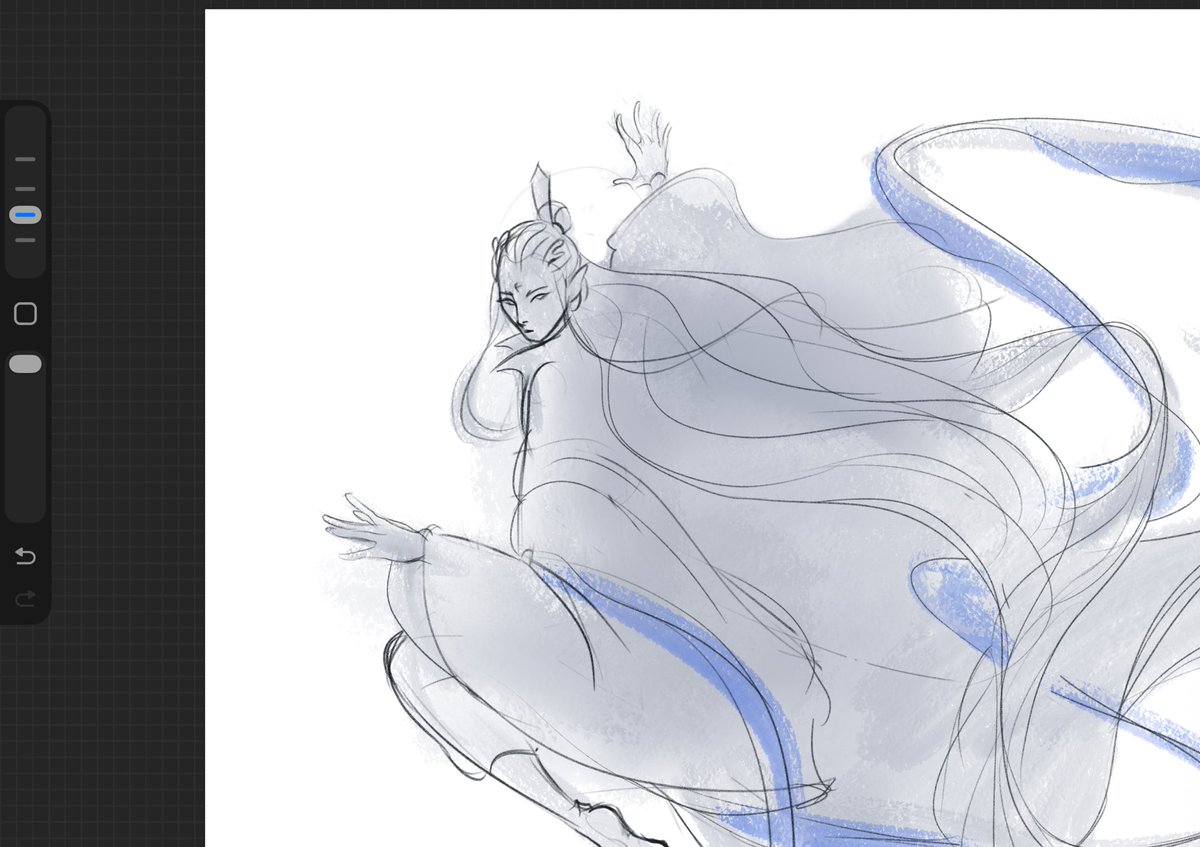This screenshot has width=1200, height=847.
Task: Select brush size notch below blue handle
Action: (x=25, y=240)
